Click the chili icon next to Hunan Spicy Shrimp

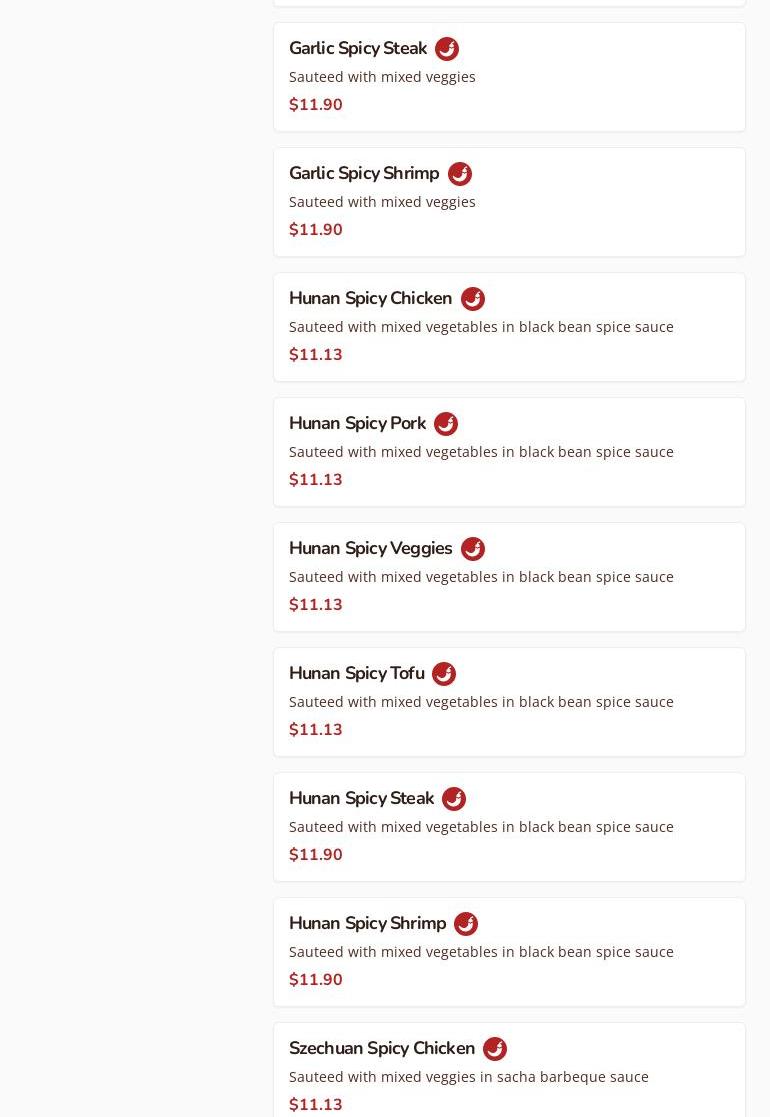coord(466,924)
